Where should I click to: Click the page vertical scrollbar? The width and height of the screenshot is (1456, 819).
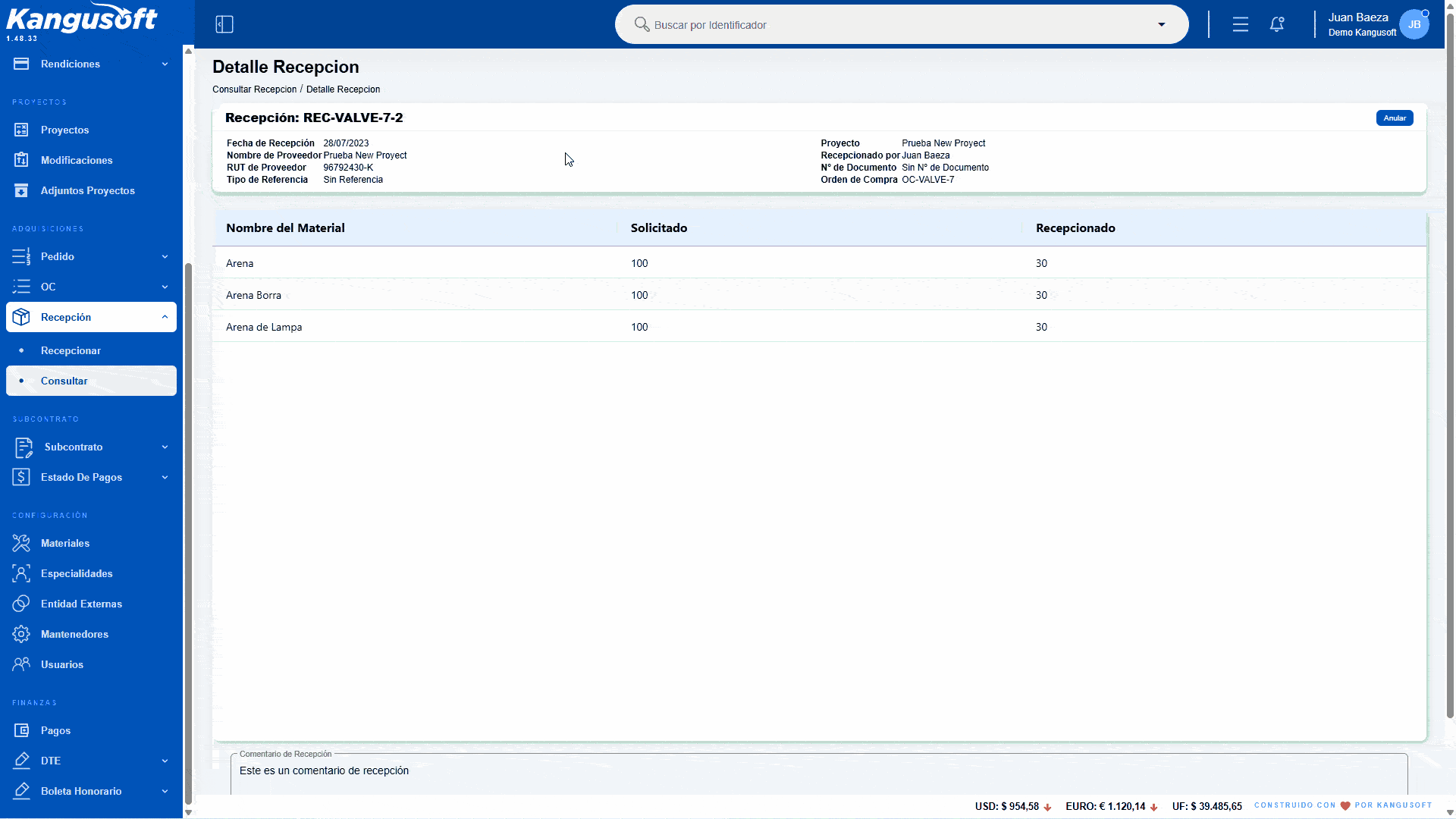tap(1450, 364)
